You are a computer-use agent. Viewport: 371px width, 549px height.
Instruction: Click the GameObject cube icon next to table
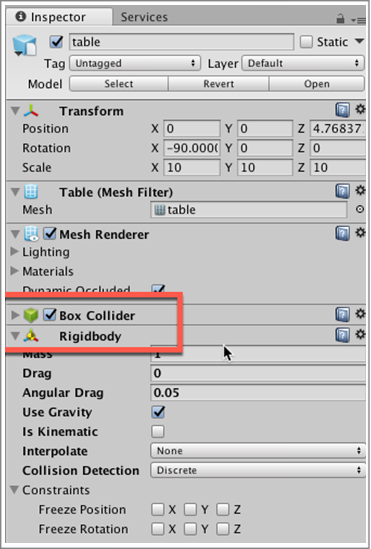pyautogui.click(x=24, y=46)
